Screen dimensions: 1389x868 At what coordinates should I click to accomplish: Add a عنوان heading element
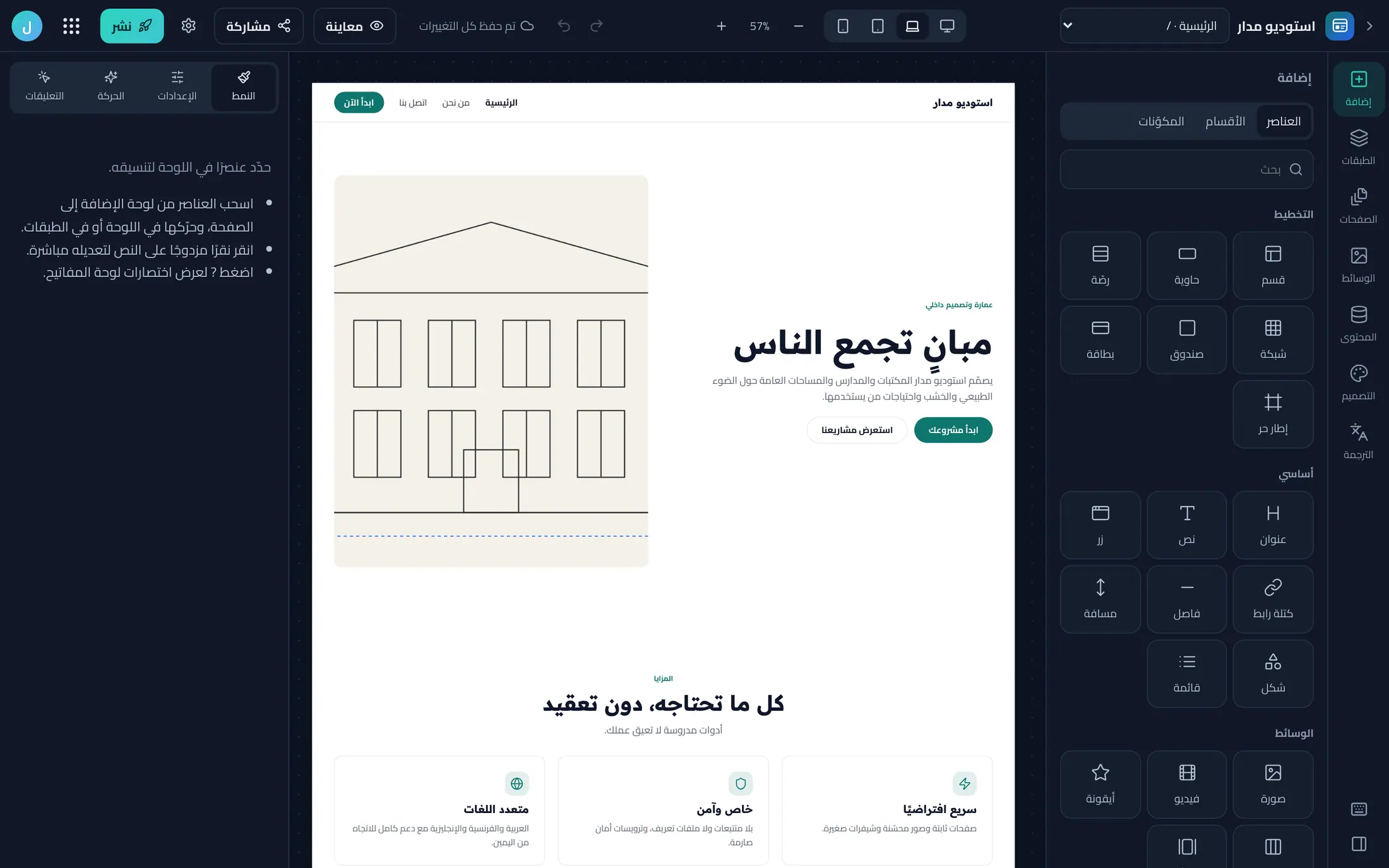pos(1273,525)
